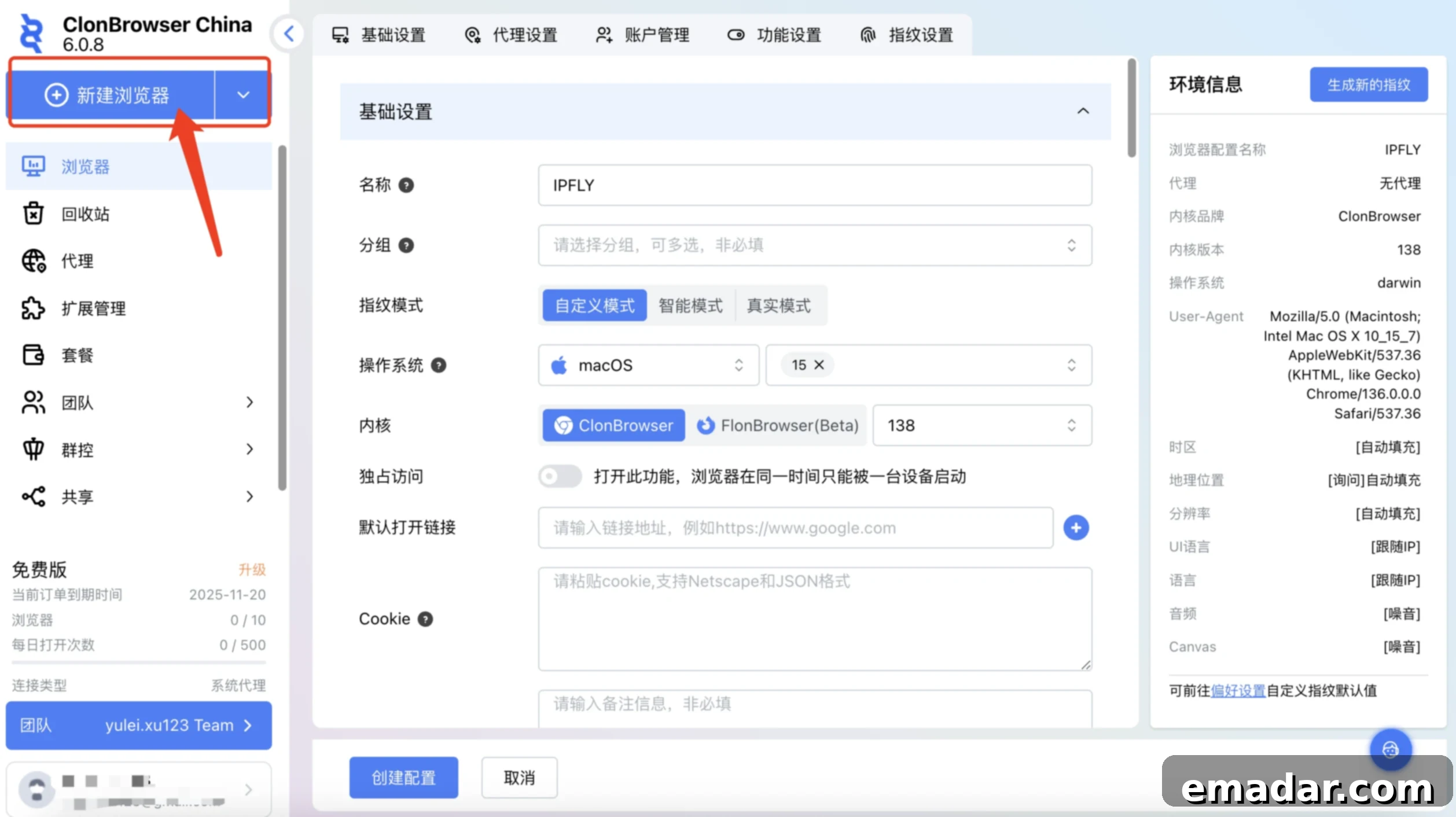
Task: Collapse the sidebar with the back arrow
Action: (x=289, y=34)
